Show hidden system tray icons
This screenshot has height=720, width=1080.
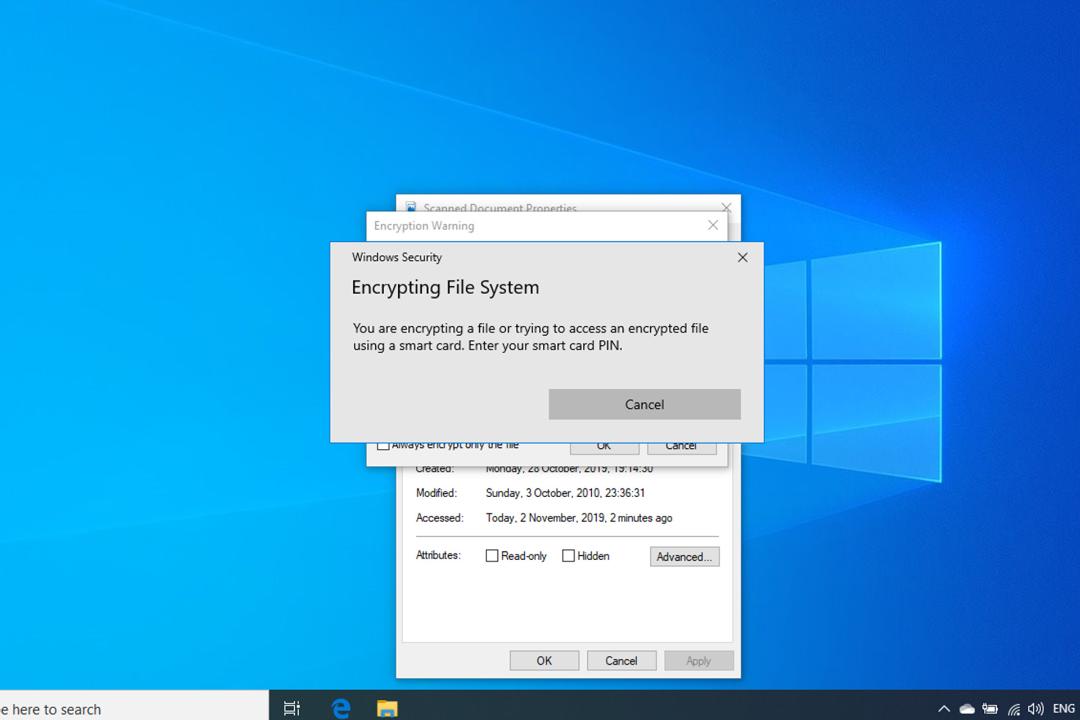(x=944, y=708)
